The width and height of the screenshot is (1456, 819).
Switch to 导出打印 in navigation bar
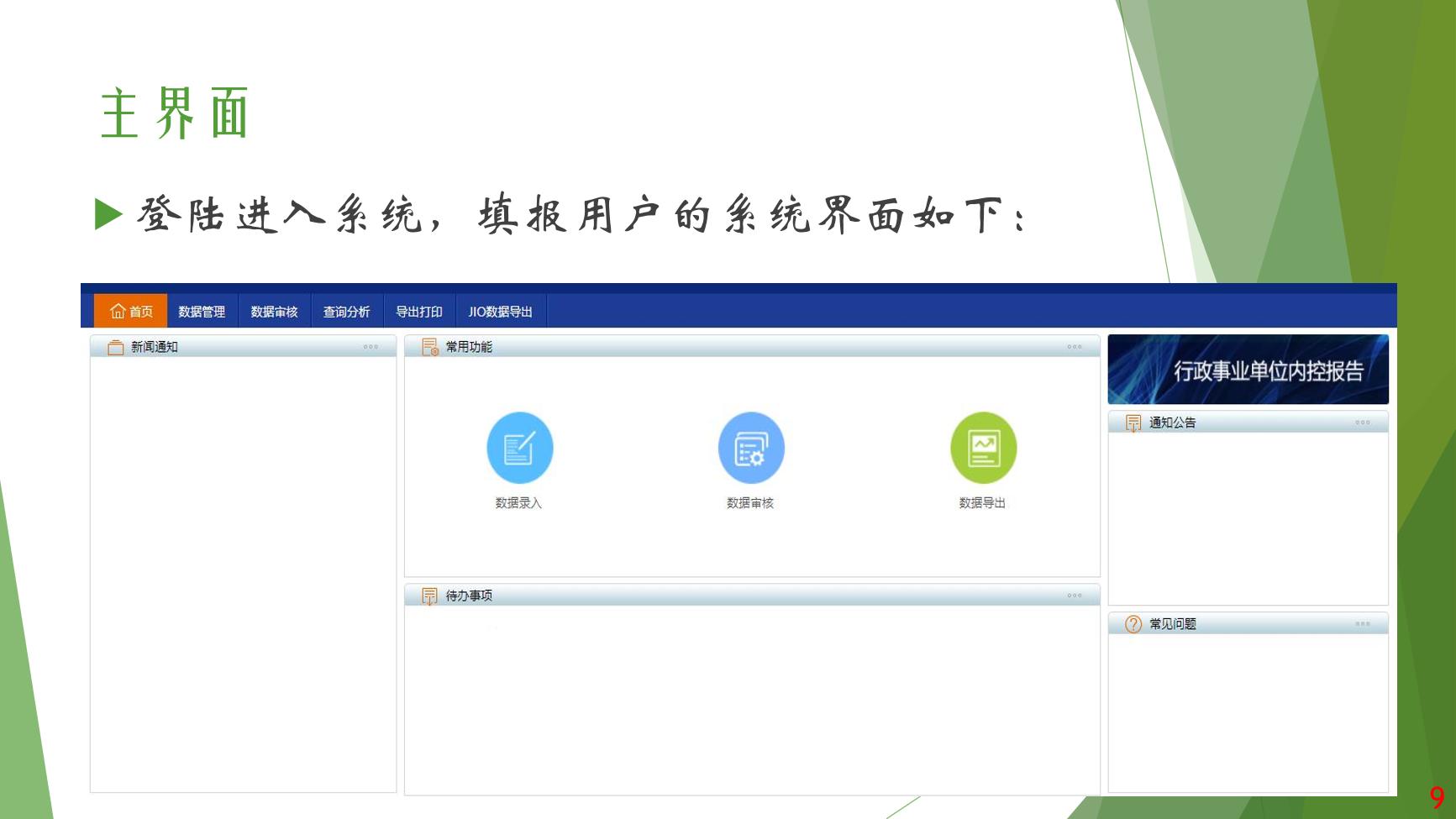418,312
